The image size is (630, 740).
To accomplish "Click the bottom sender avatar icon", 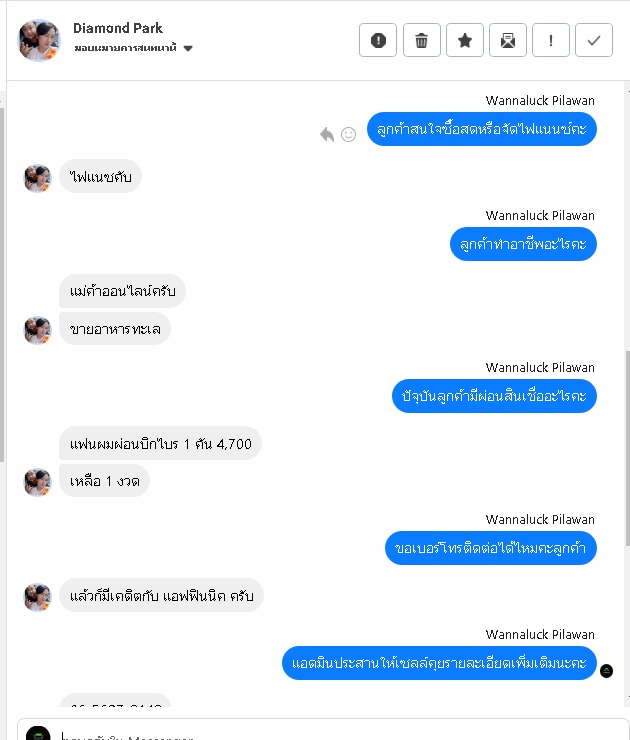I will 38,733.
